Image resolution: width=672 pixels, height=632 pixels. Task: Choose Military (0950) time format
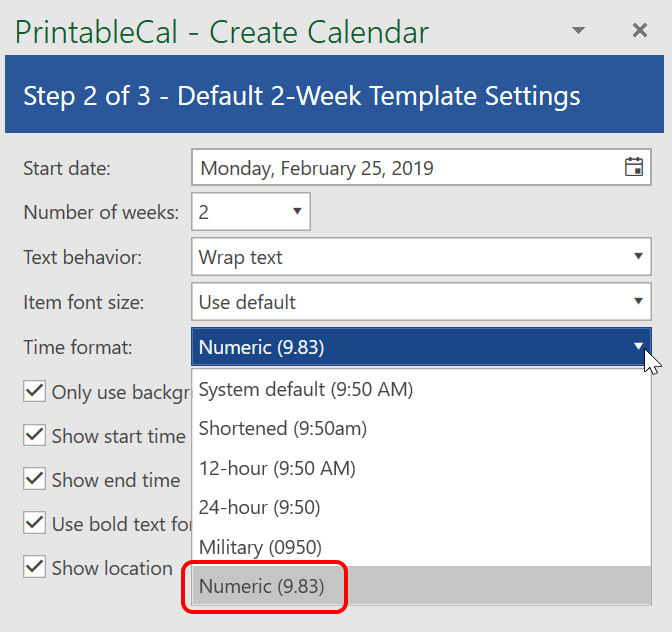click(x=260, y=547)
